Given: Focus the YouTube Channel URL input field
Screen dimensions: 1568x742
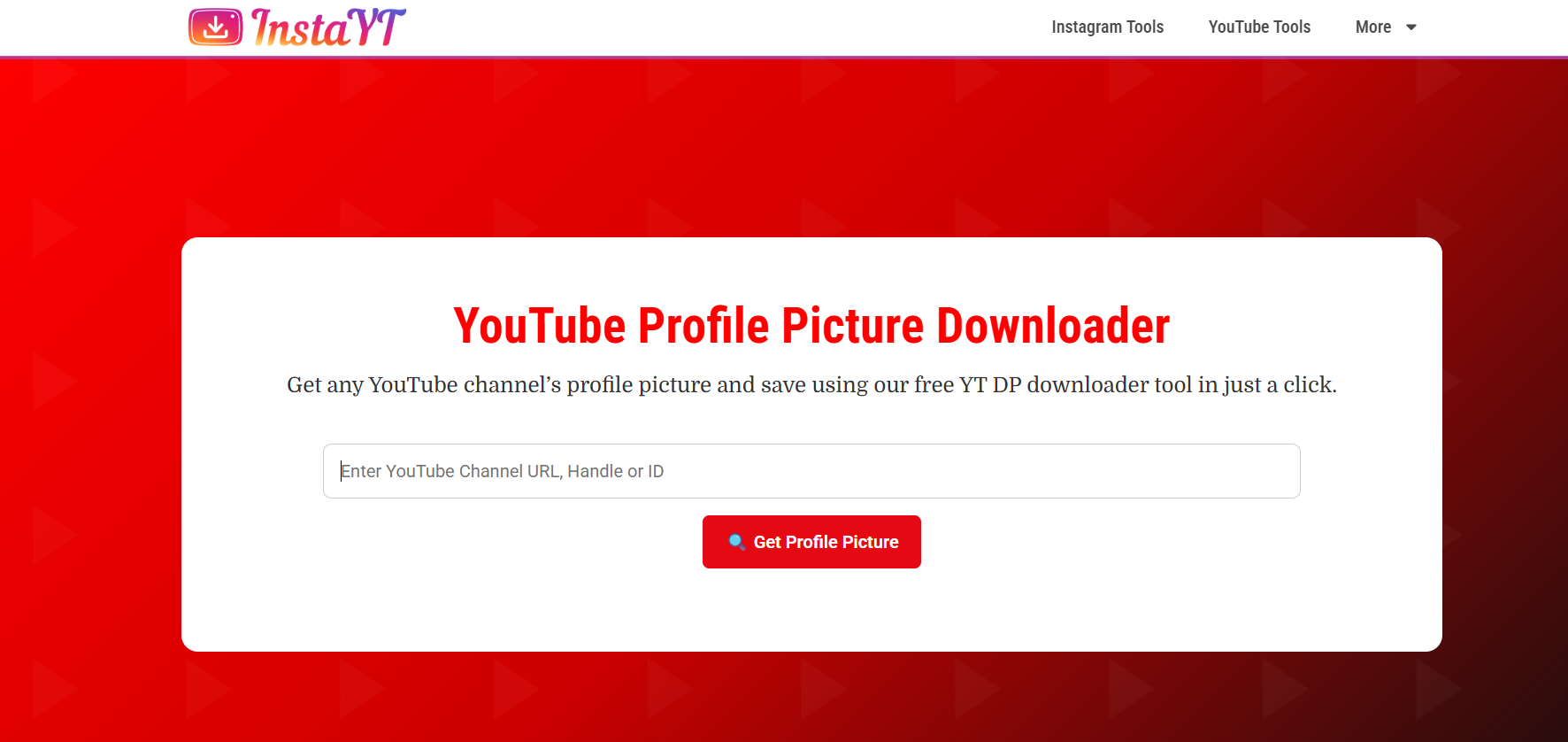Looking at the screenshot, I should tap(811, 471).
